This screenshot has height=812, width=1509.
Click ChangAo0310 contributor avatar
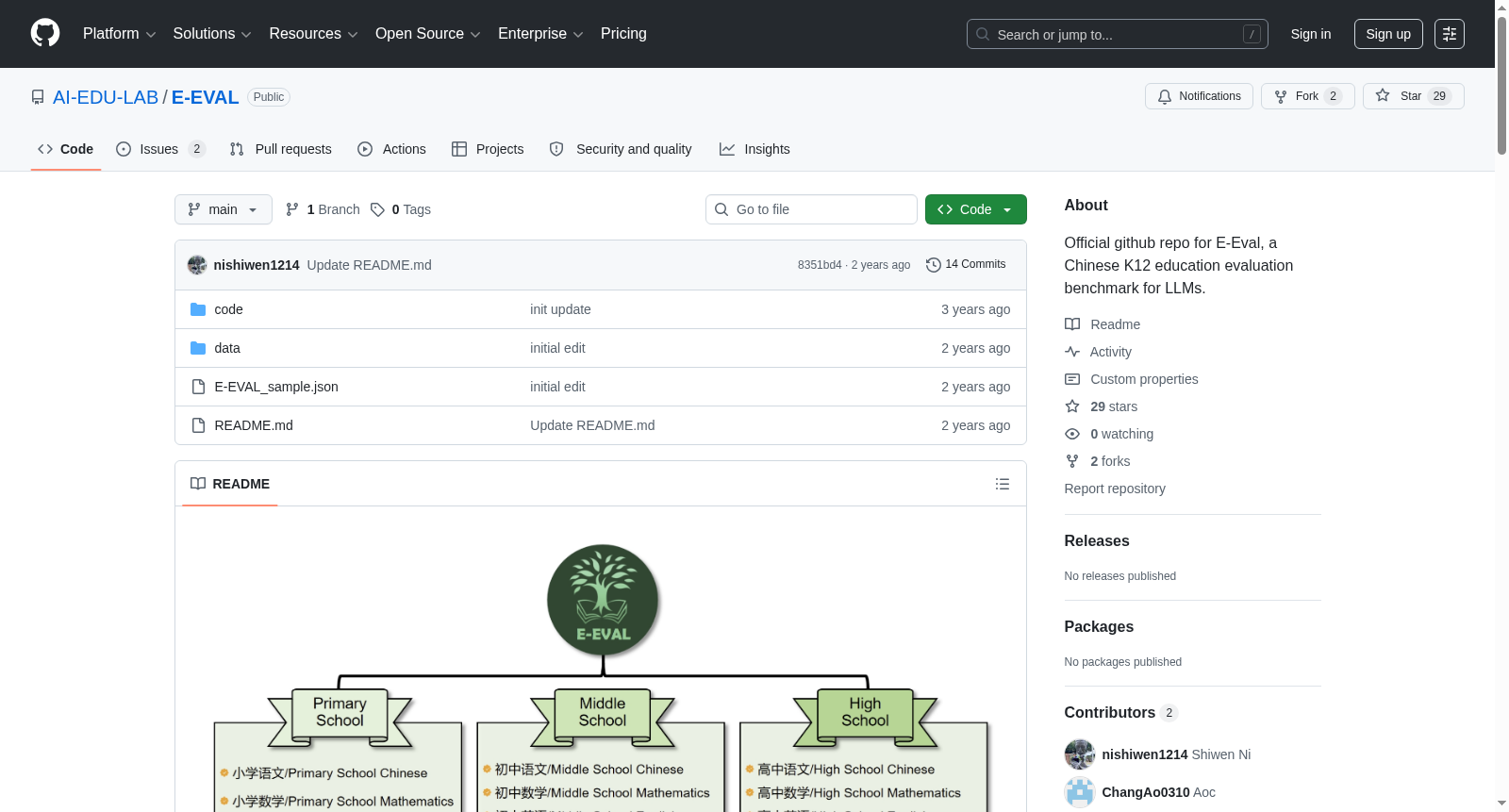pos(1080,792)
